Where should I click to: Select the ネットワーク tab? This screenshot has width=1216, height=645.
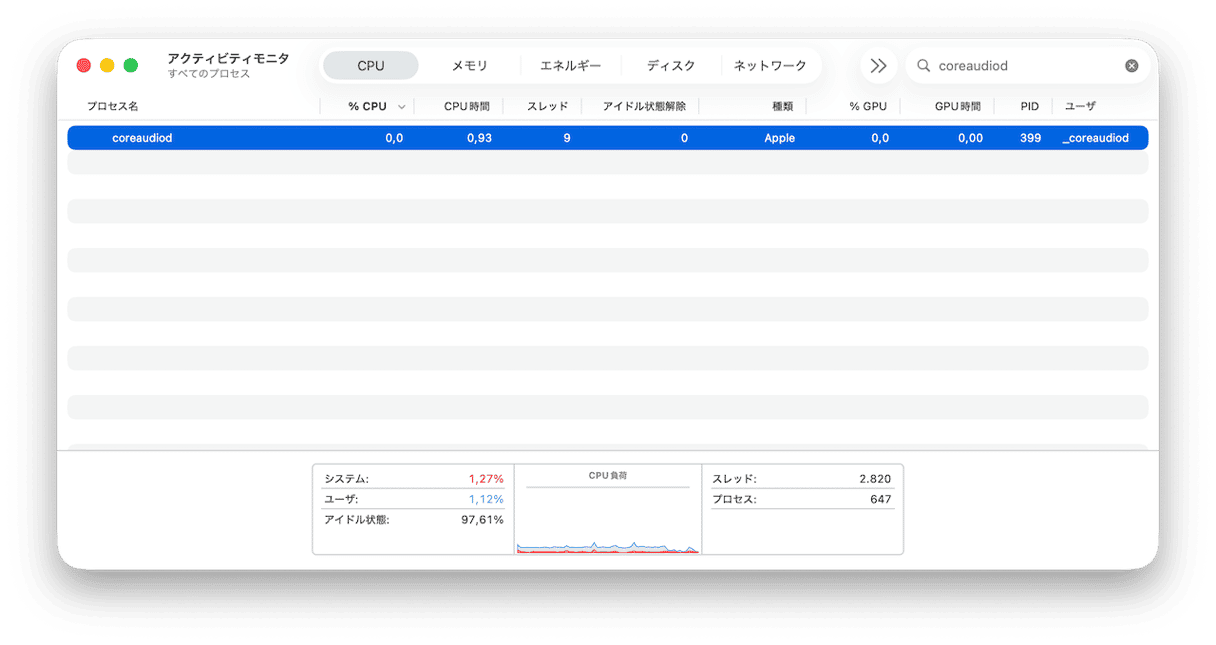pyautogui.click(x=770, y=66)
